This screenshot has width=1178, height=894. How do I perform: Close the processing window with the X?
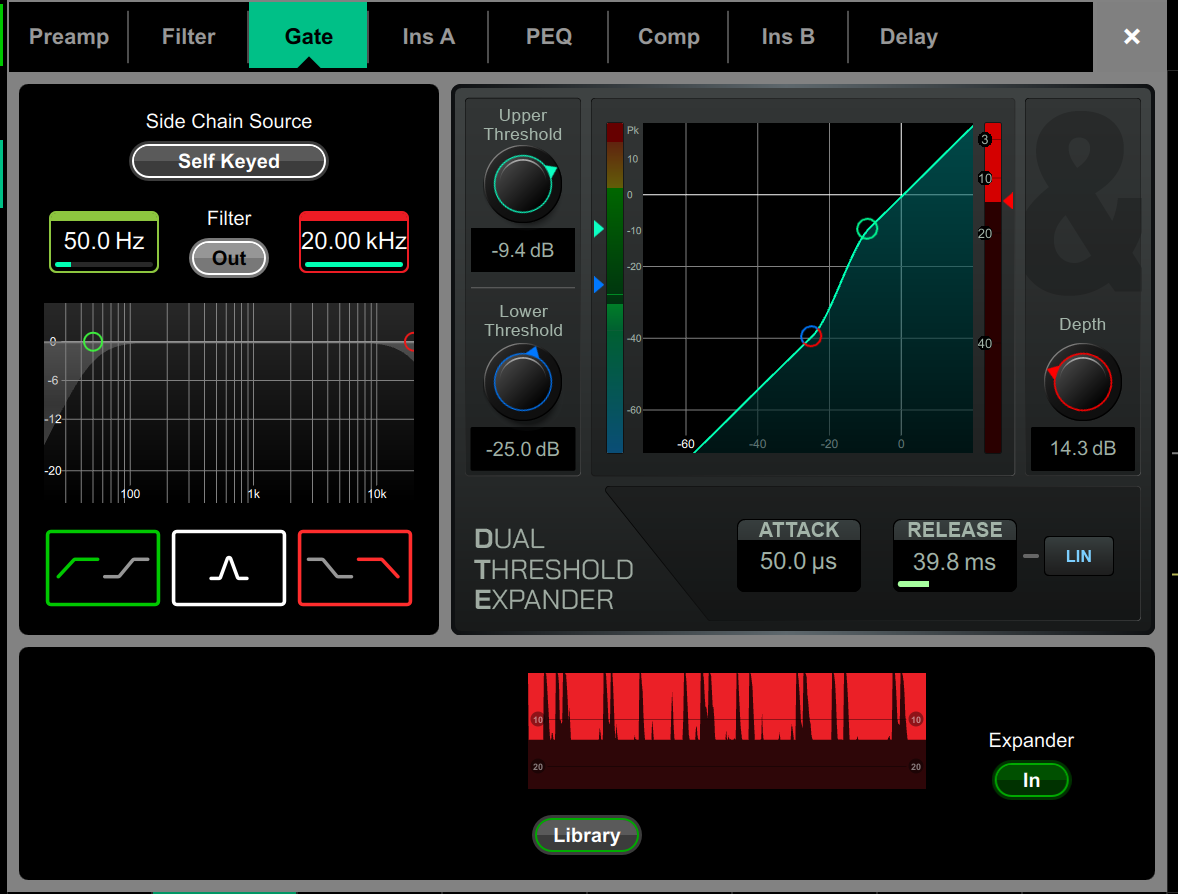click(x=1131, y=36)
